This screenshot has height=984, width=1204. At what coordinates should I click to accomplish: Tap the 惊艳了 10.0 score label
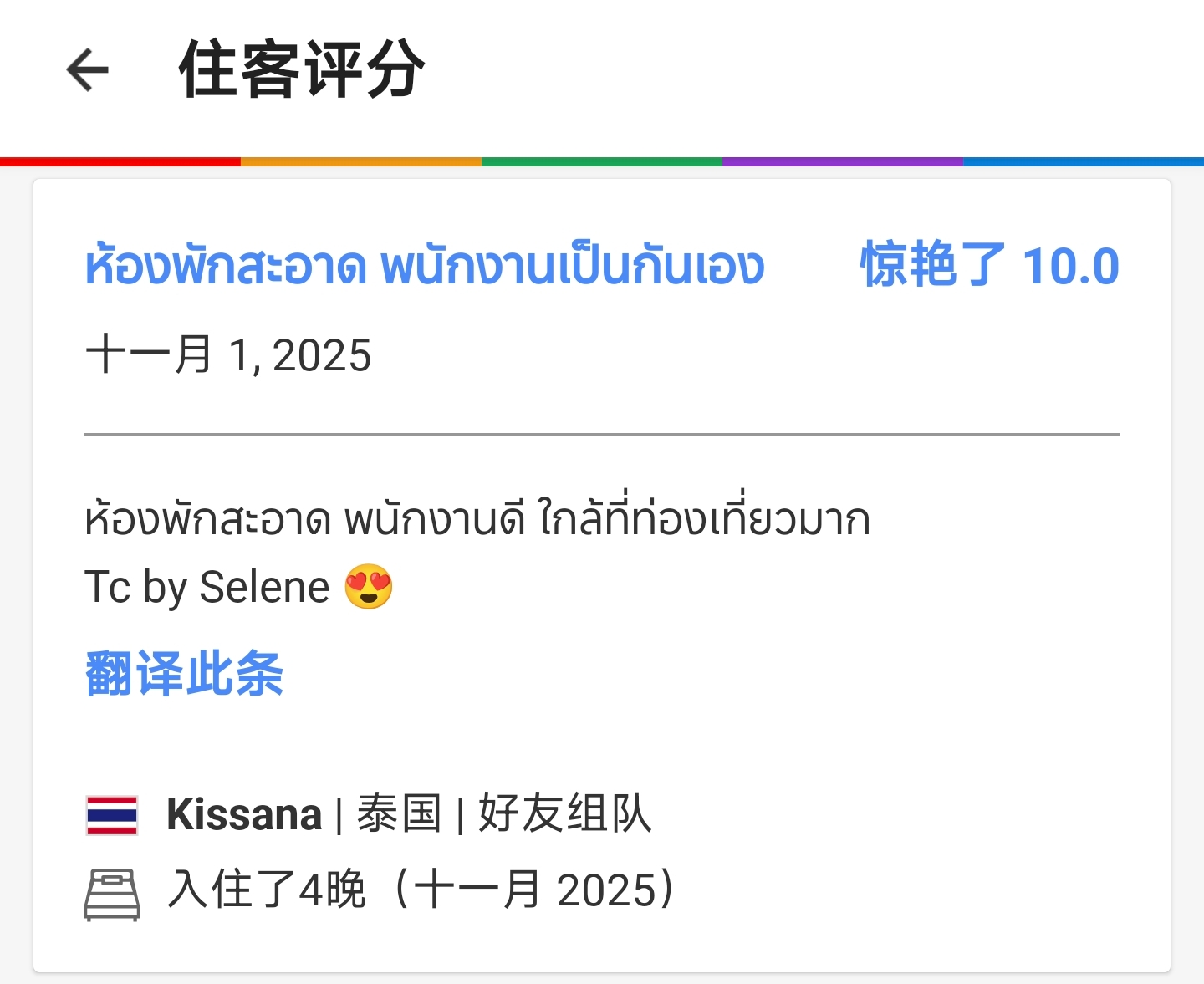pos(989,266)
